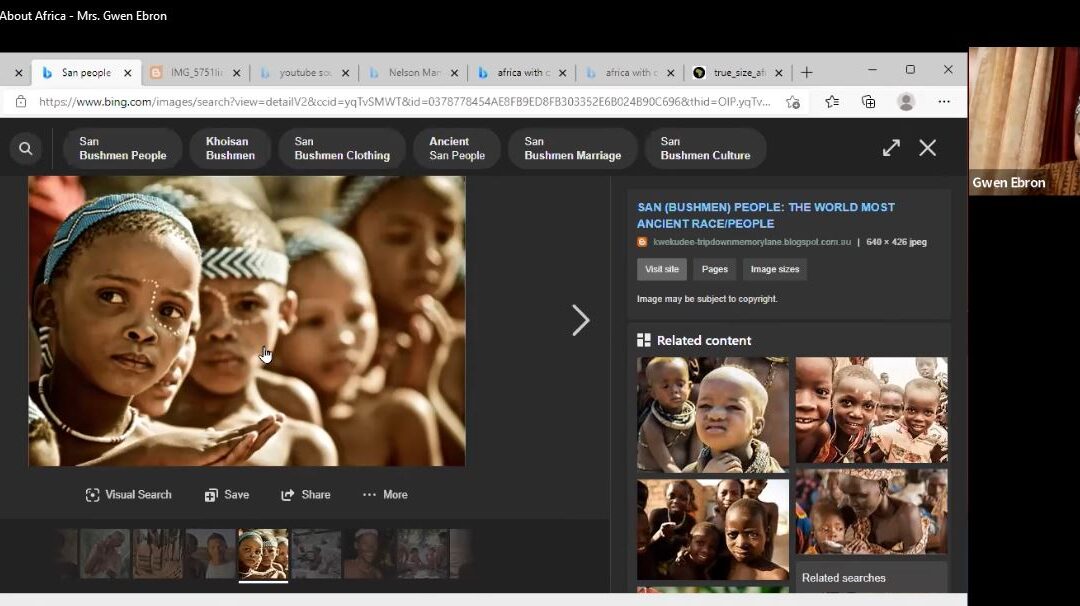Close the Nelson Man tab
Viewport: 1080px width, 606px height.
tap(454, 72)
